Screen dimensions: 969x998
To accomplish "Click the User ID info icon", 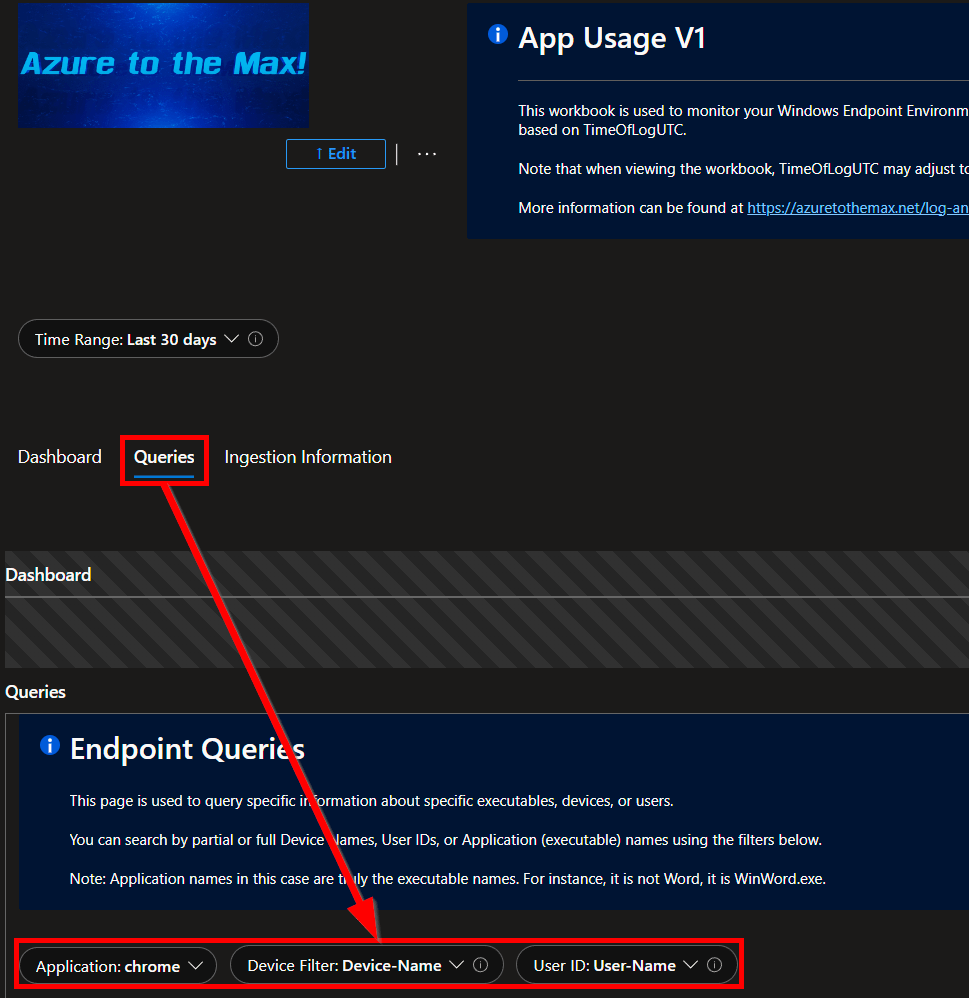I will tap(714, 965).
